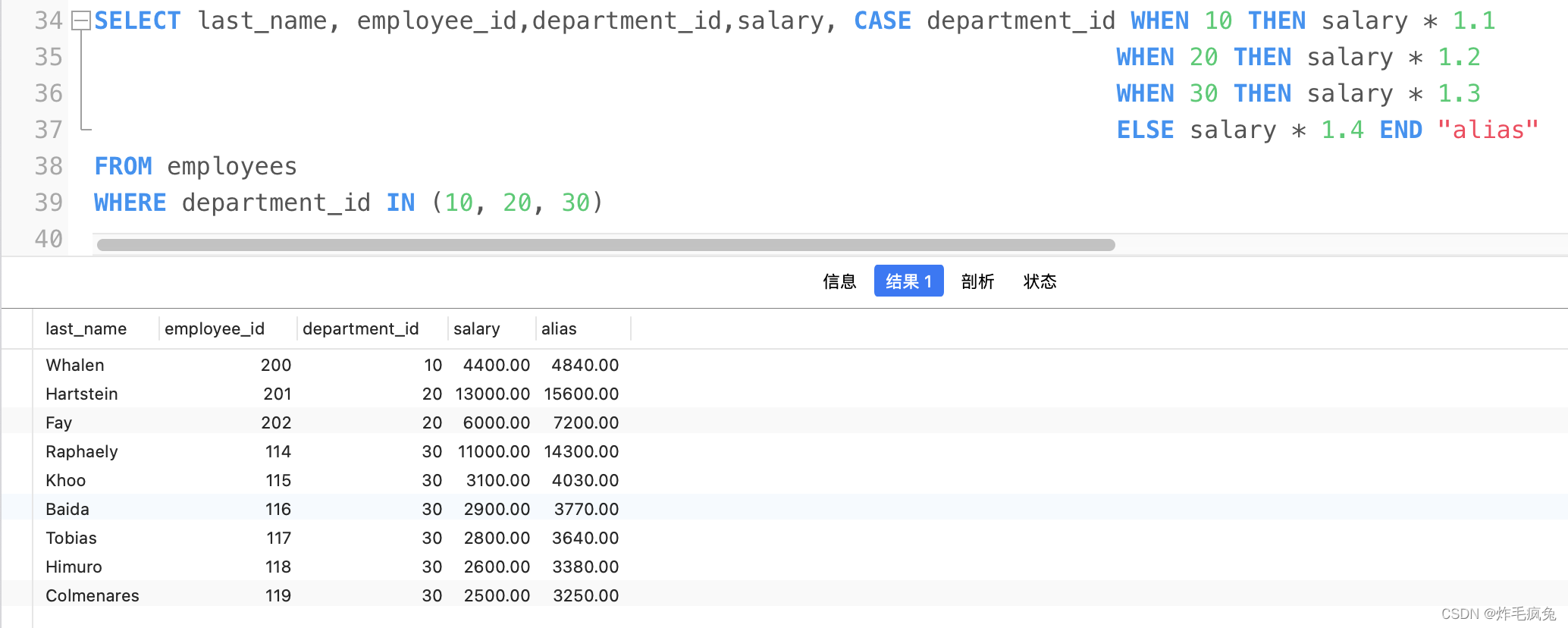Click alias value 3380.00
Viewport: 1568px width, 628px height.
point(585,567)
